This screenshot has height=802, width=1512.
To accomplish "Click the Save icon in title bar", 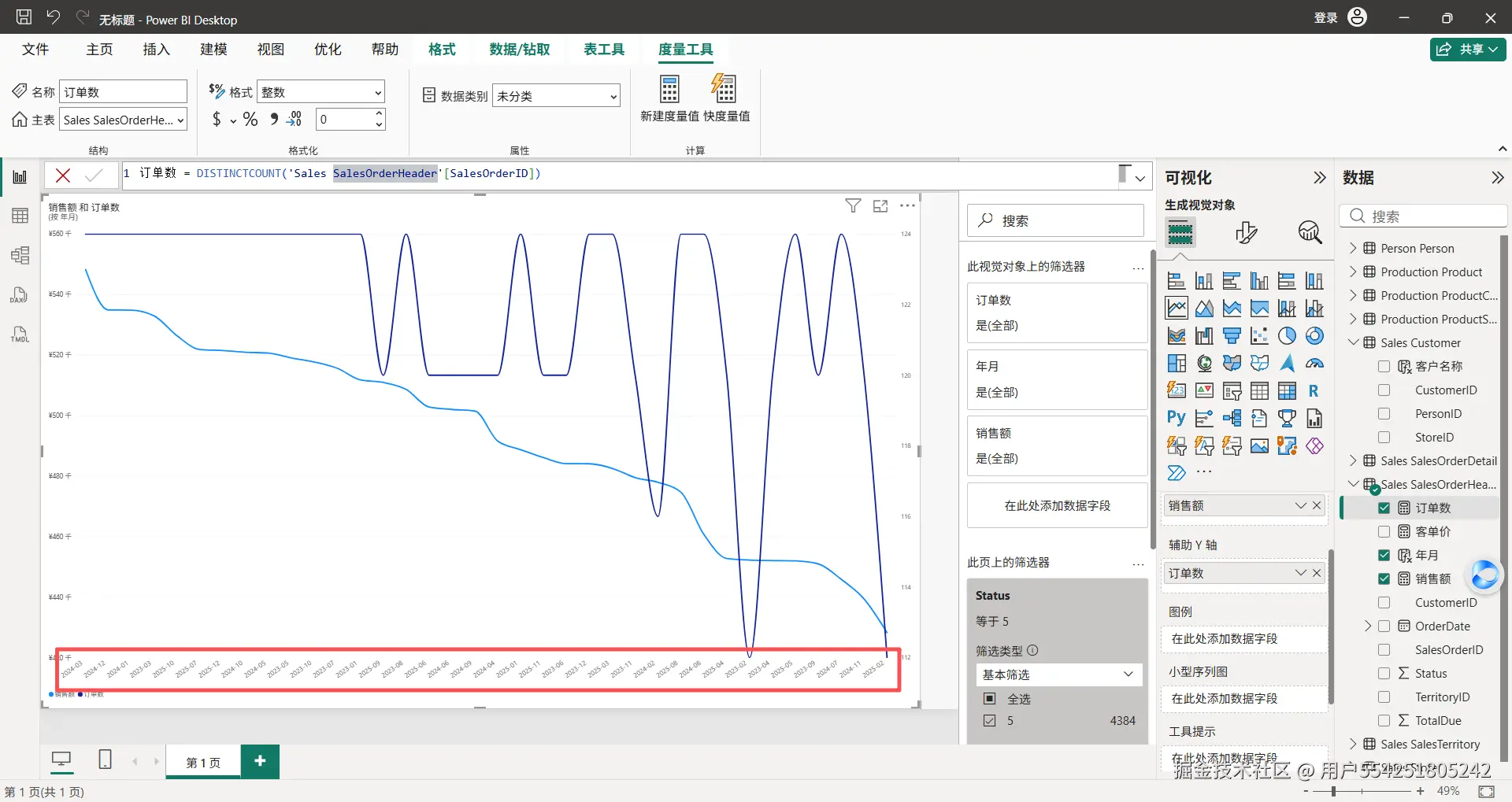I will coord(24,17).
